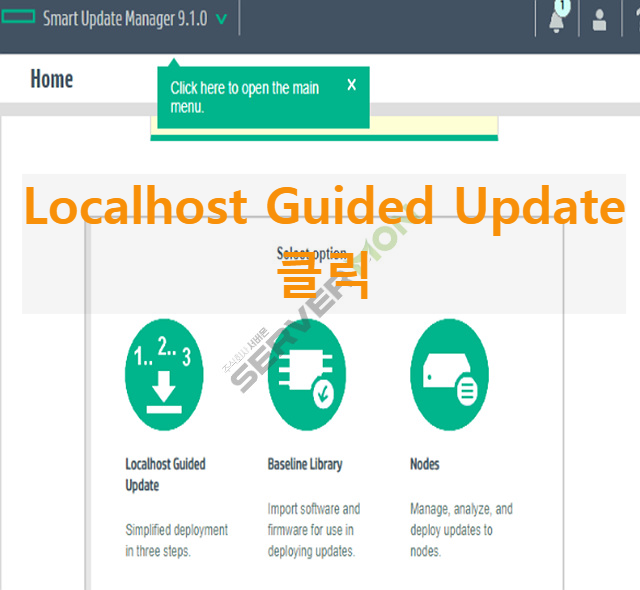Image resolution: width=640 pixels, height=590 pixels.
Task: Click the HPE green rectangle logo
Action: coord(18,17)
